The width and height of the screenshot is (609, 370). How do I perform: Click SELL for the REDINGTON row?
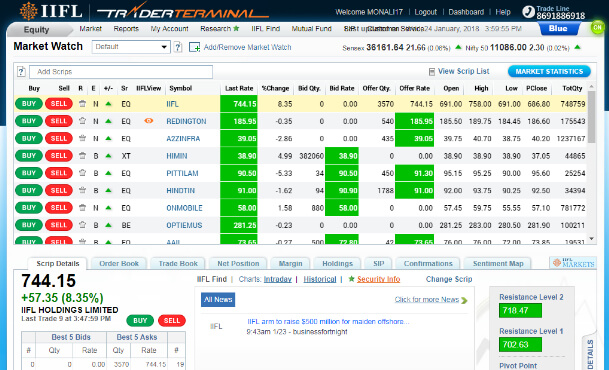pos(59,121)
